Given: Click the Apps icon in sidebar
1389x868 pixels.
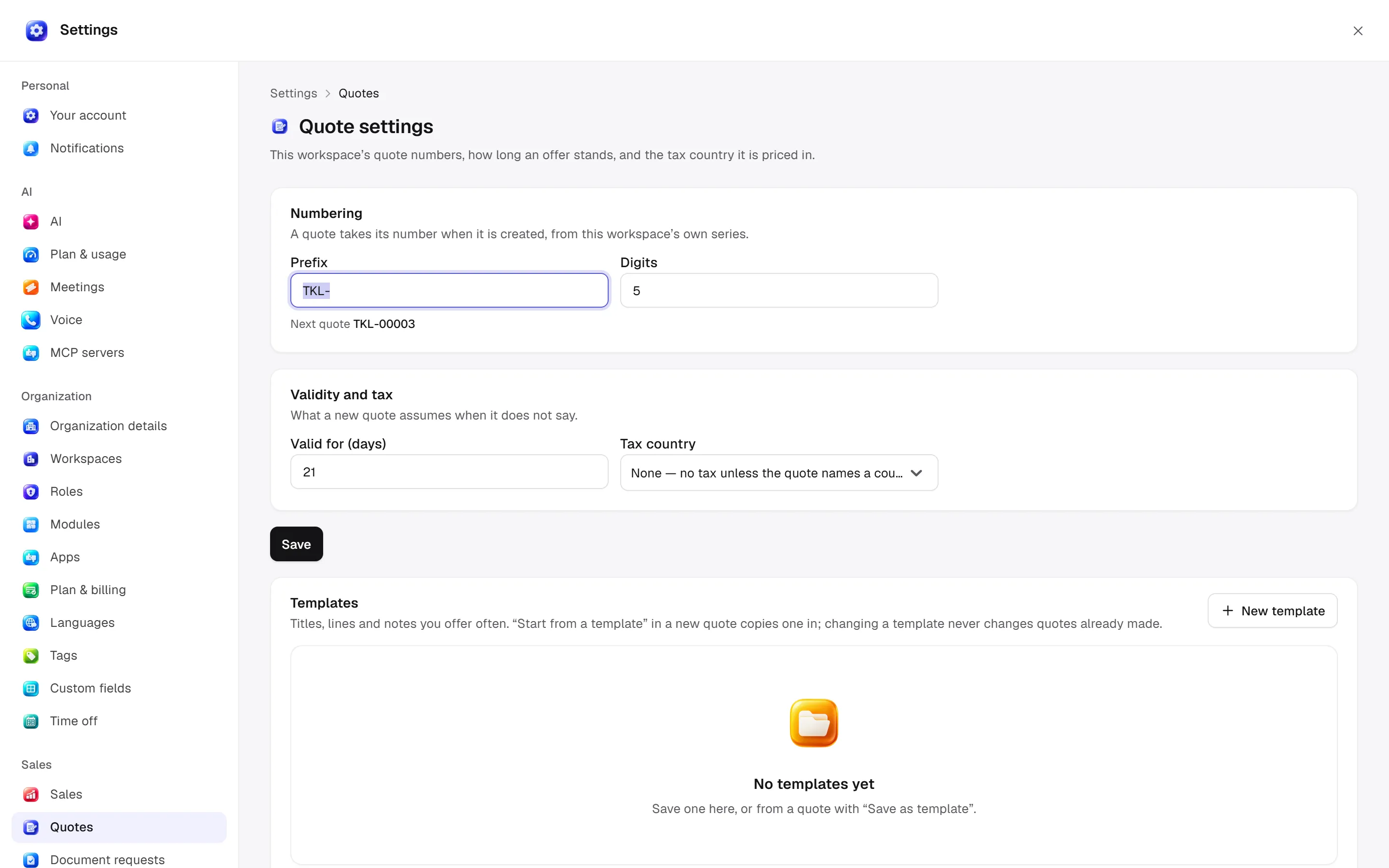Looking at the screenshot, I should 31,557.
